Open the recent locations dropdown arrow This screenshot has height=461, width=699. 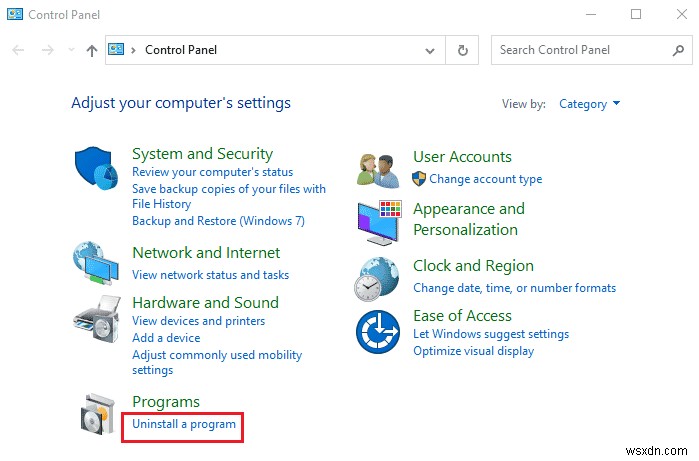71,50
